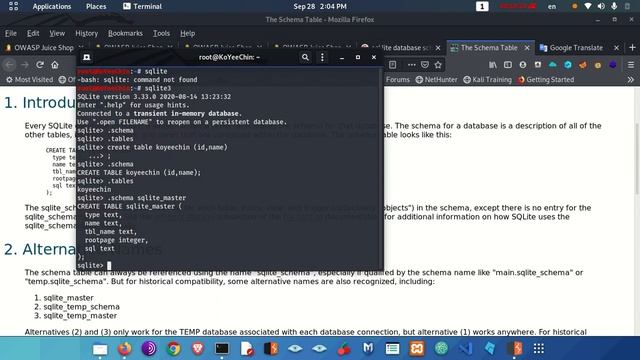Open Firefox Bookmarks menu
Screen dimensions: 640x360
[x=125, y=33]
